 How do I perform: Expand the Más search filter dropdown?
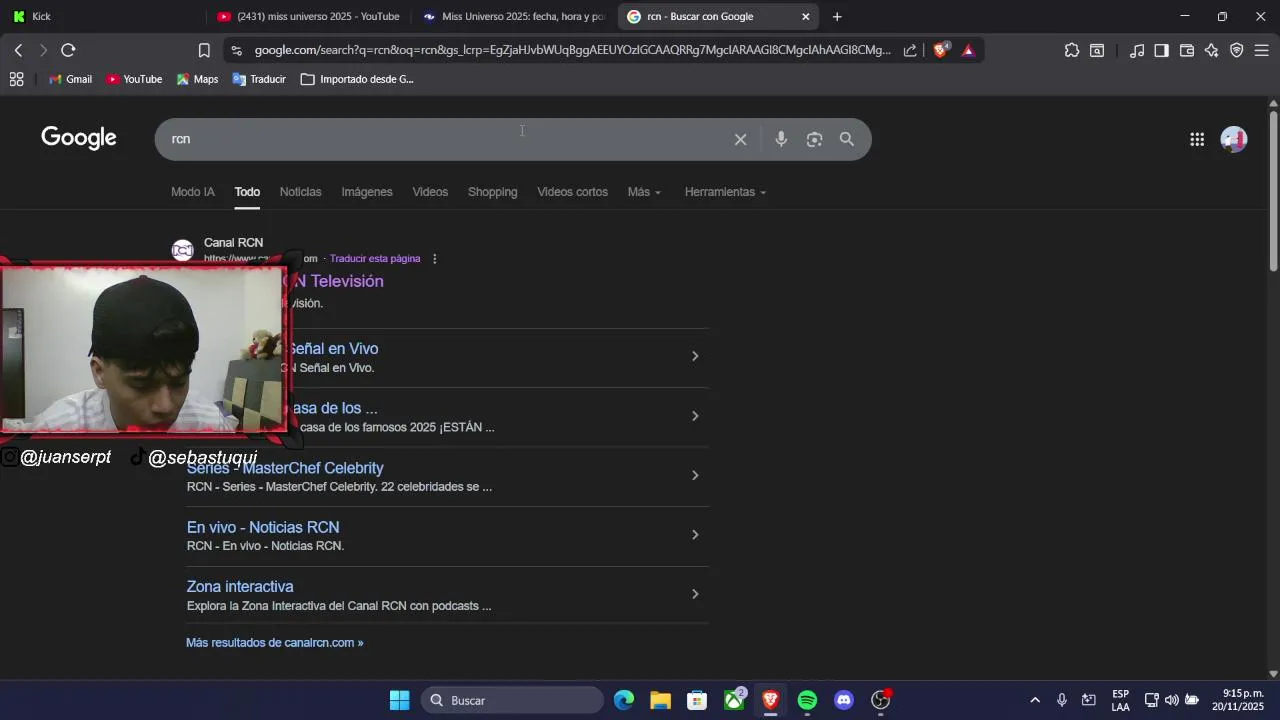click(644, 192)
